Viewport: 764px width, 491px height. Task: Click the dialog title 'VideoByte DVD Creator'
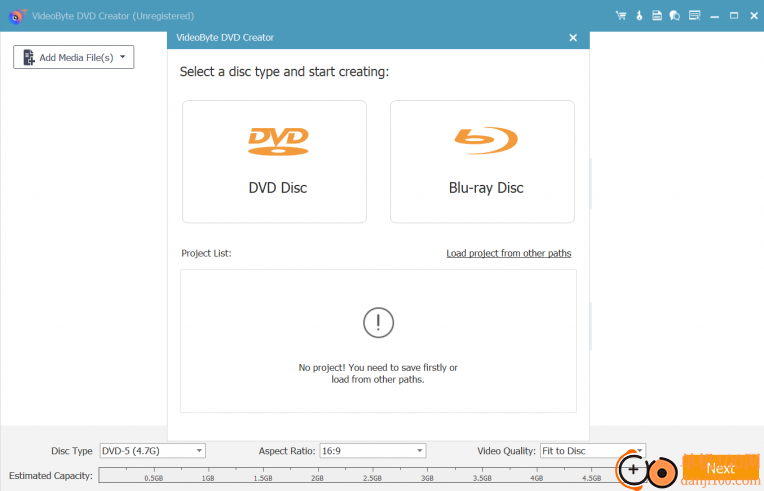click(x=225, y=38)
